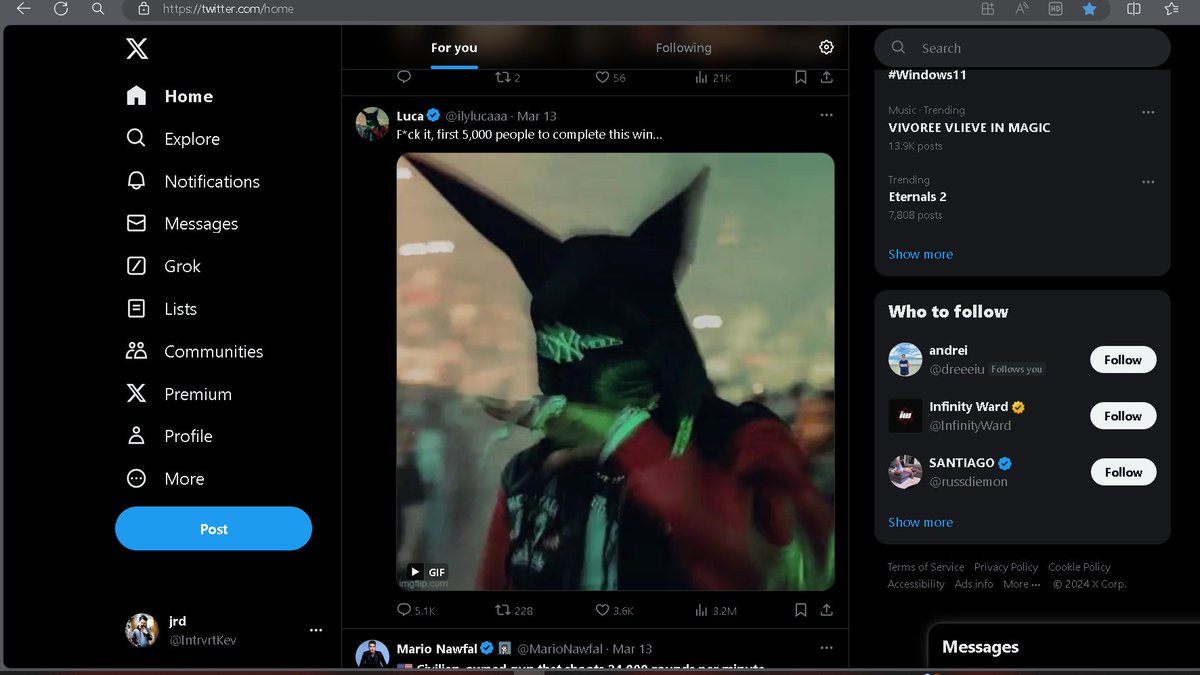This screenshot has height=675, width=1200.
Task: Click browser favorites star icon
Action: 1090,9
